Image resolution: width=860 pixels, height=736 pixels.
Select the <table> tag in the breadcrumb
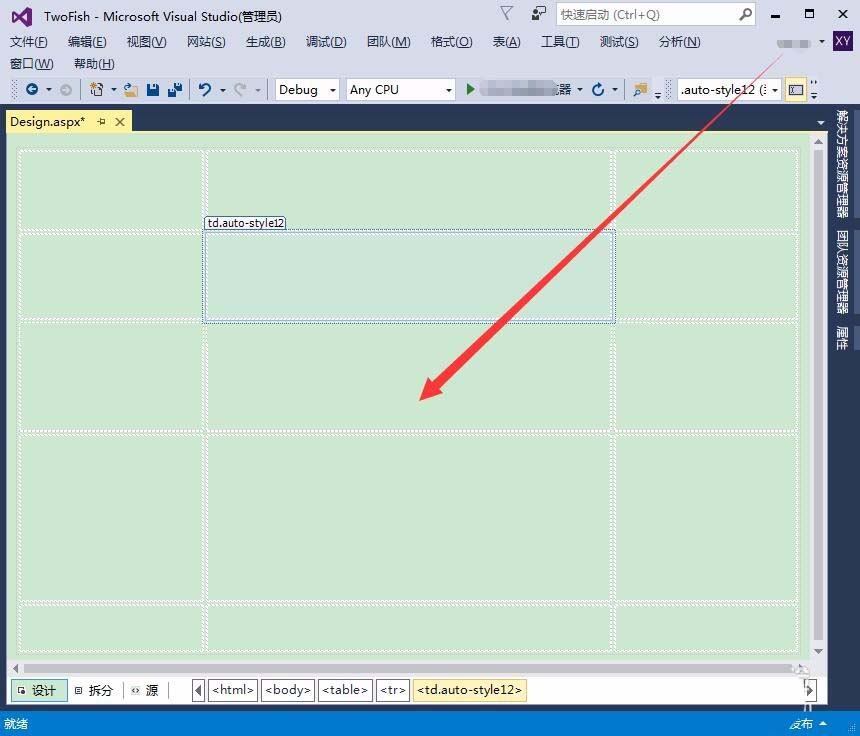[x=344, y=690]
